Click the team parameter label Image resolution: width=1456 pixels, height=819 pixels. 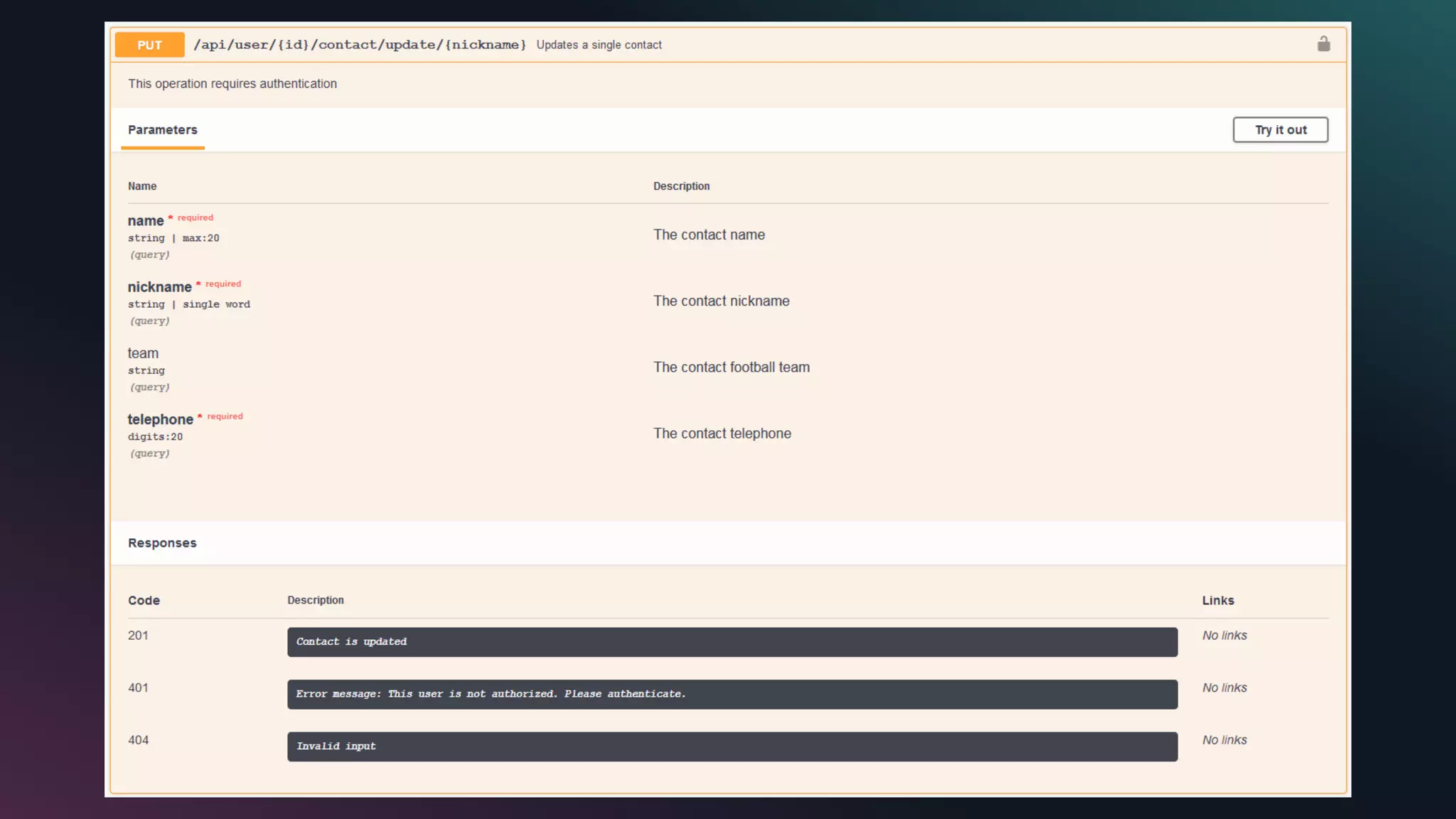point(143,353)
